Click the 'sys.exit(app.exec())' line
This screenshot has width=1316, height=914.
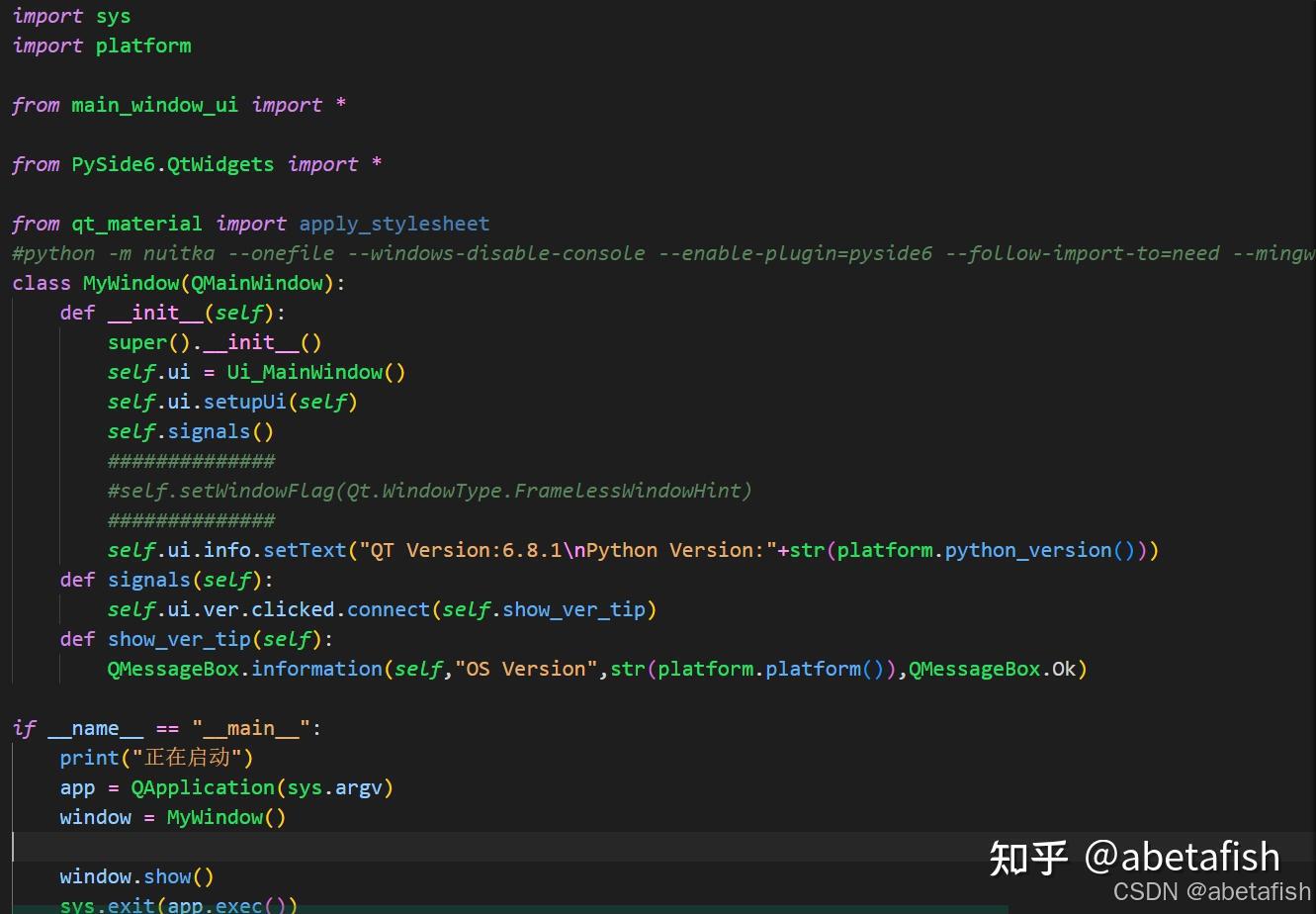pos(179,905)
